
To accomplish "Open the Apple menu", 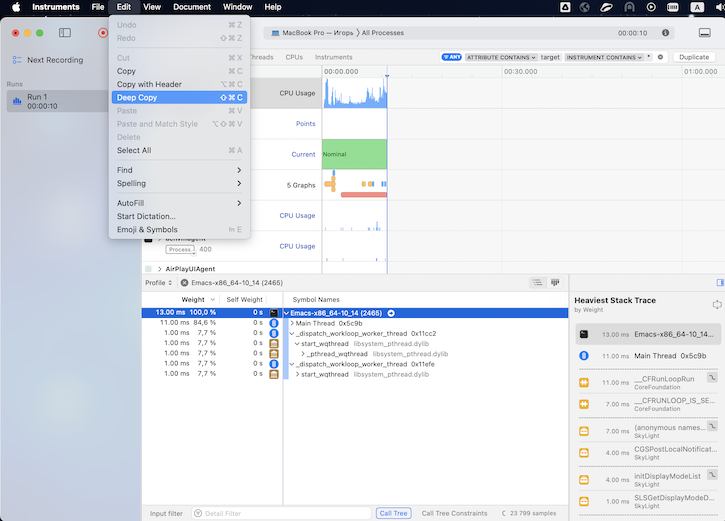I will pyautogui.click(x=16, y=7).
